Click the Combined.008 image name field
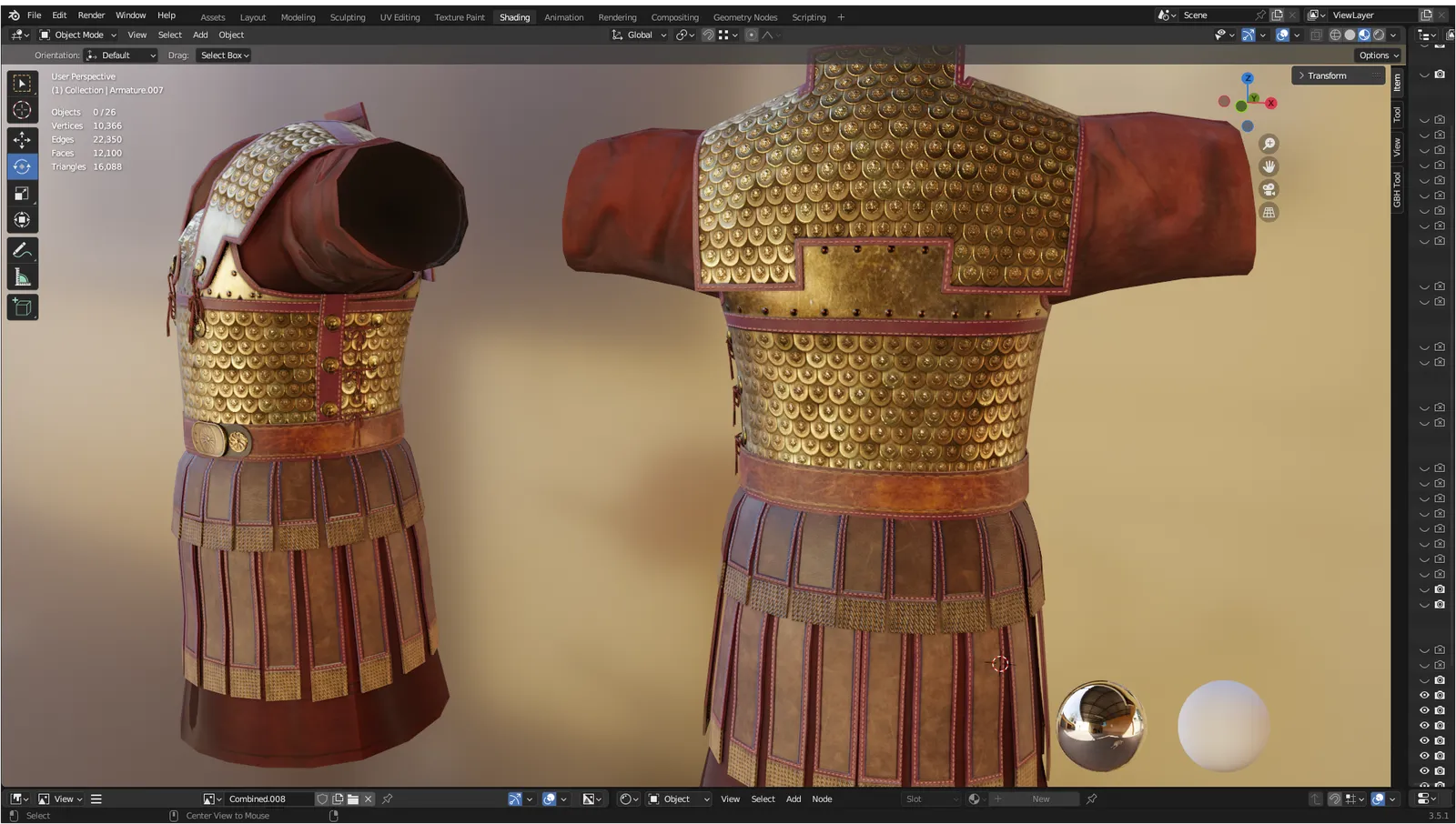 pyautogui.click(x=268, y=799)
